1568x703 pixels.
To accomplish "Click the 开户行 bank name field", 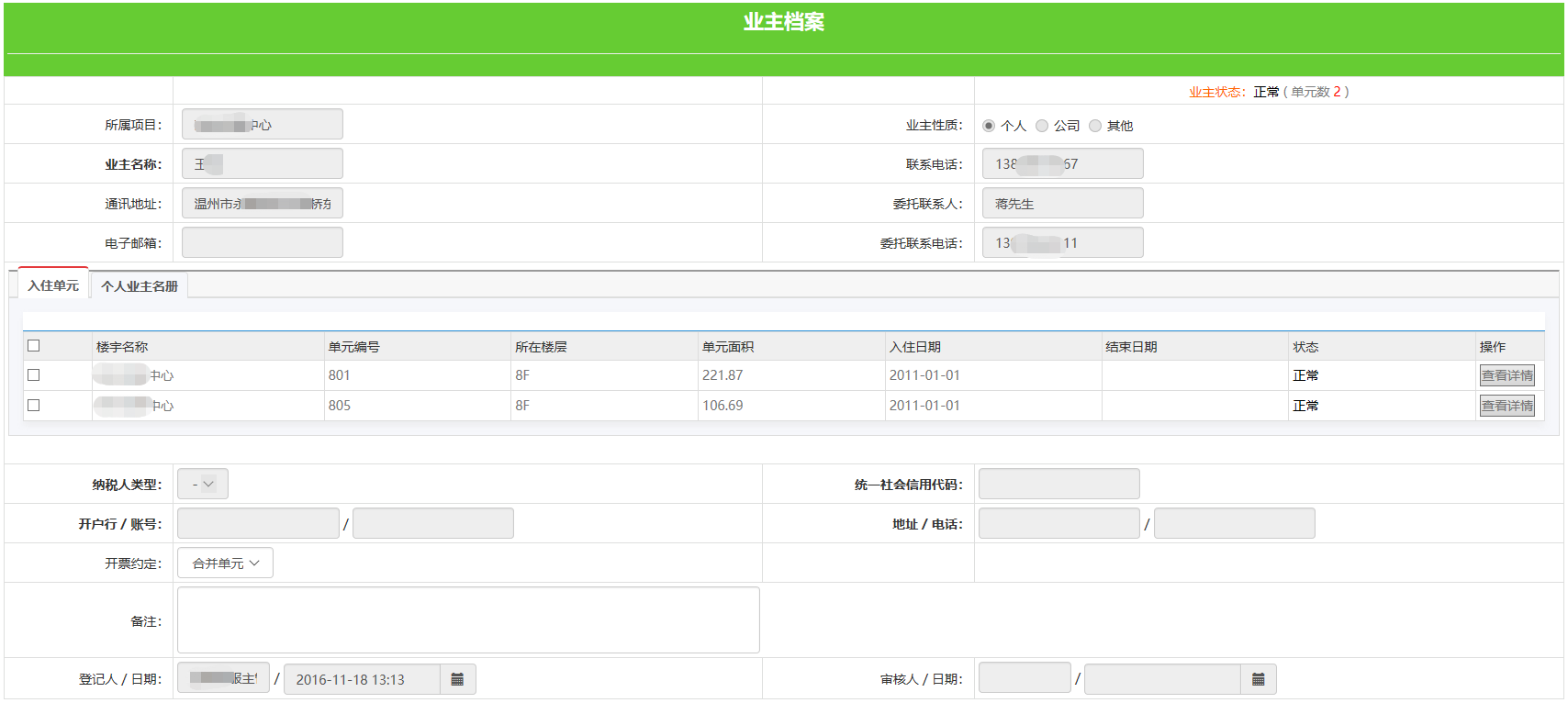I will click(x=258, y=524).
